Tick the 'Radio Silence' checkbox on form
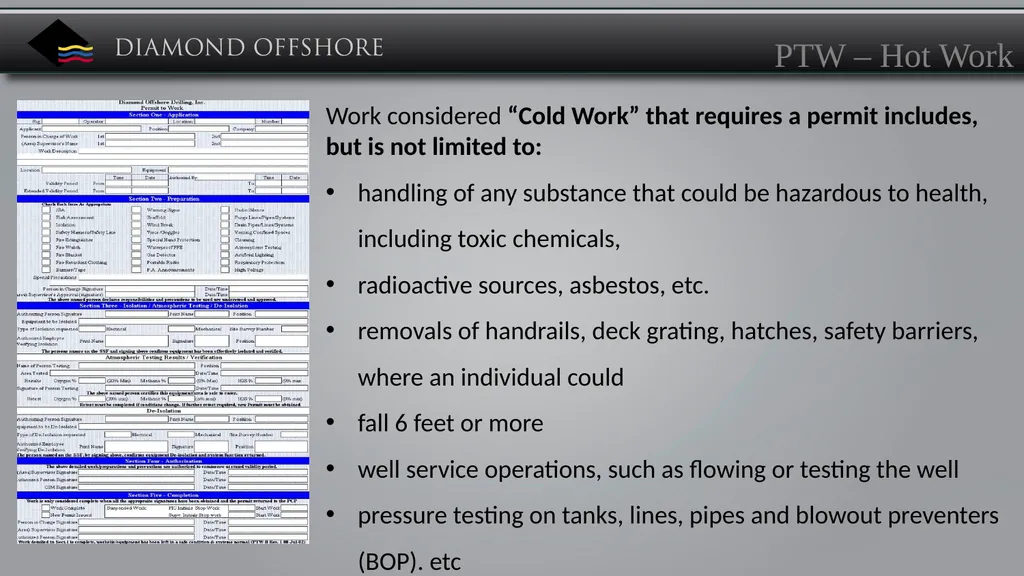The height and width of the screenshot is (576, 1024). click(x=225, y=210)
